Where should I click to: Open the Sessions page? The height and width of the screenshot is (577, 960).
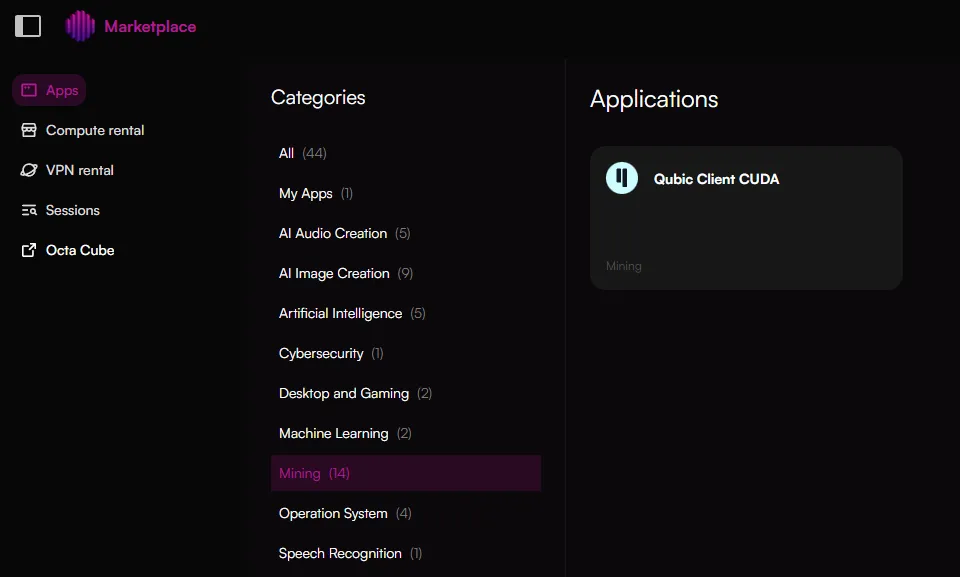point(60,210)
